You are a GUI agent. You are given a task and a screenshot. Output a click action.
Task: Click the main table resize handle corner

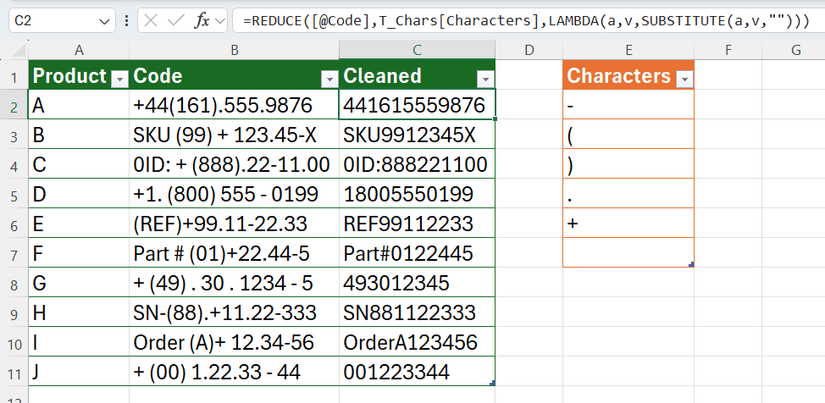click(x=492, y=383)
